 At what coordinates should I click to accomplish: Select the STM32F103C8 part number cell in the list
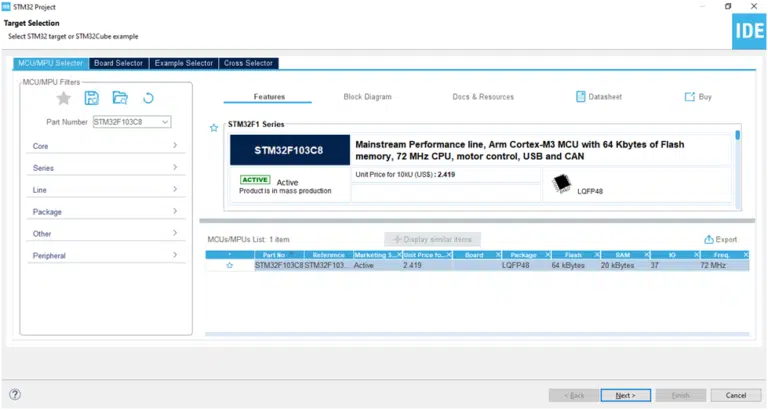279,265
